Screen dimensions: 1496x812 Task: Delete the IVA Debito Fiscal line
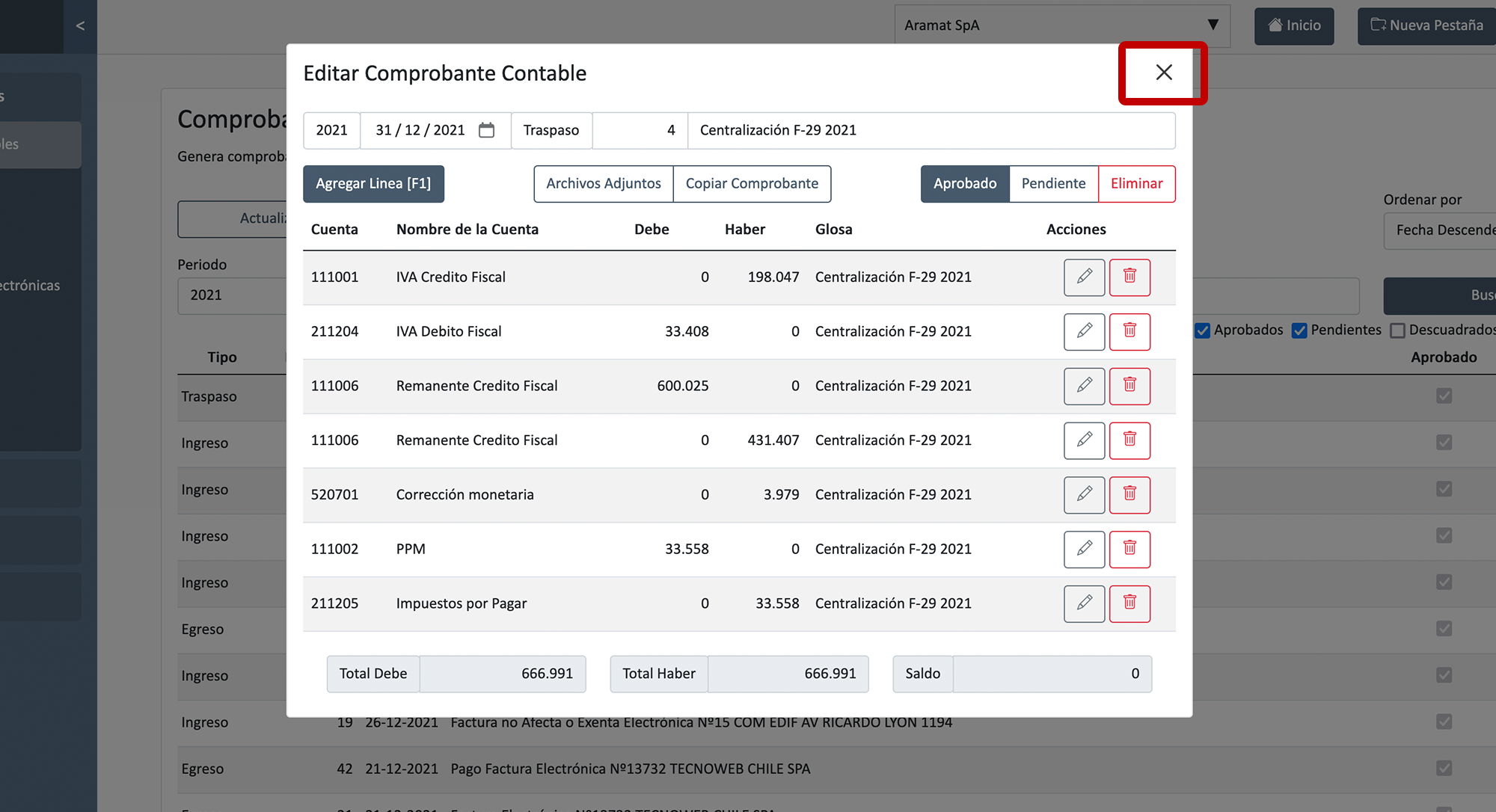point(1129,331)
